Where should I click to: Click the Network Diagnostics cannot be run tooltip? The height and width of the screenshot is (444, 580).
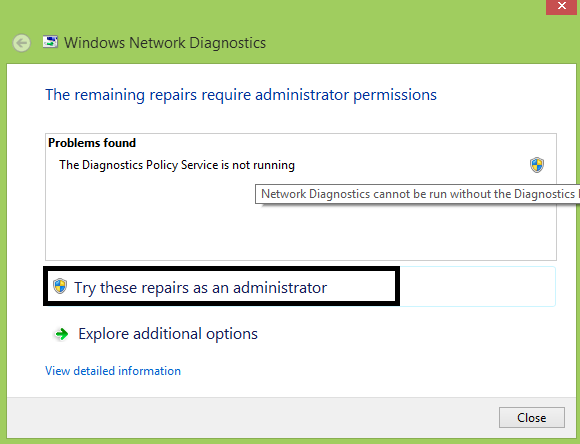(x=417, y=194)
